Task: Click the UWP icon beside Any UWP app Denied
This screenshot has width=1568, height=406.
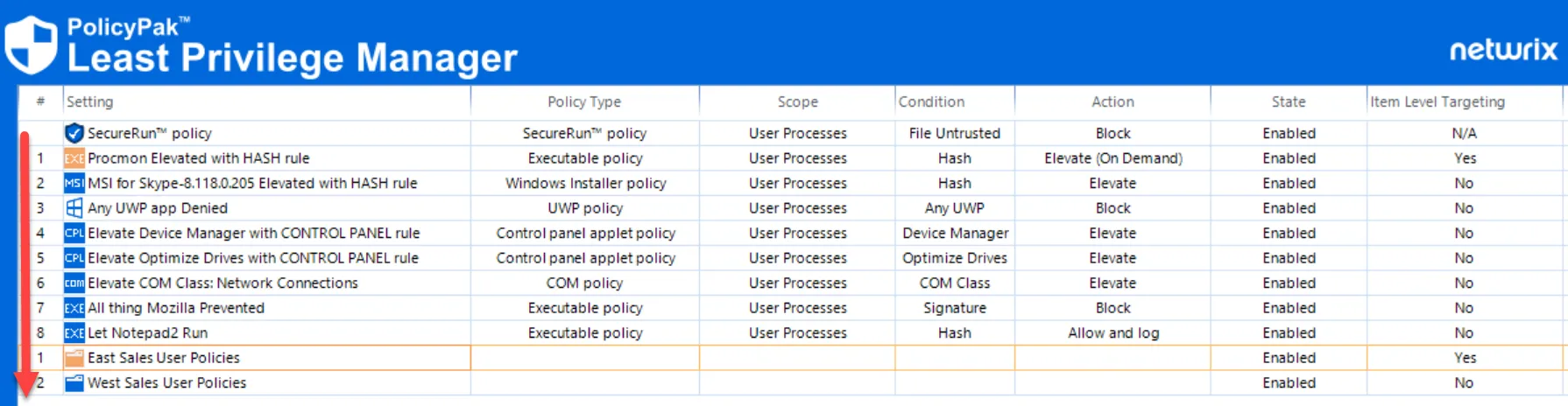Action: click(x=74, y=208)
